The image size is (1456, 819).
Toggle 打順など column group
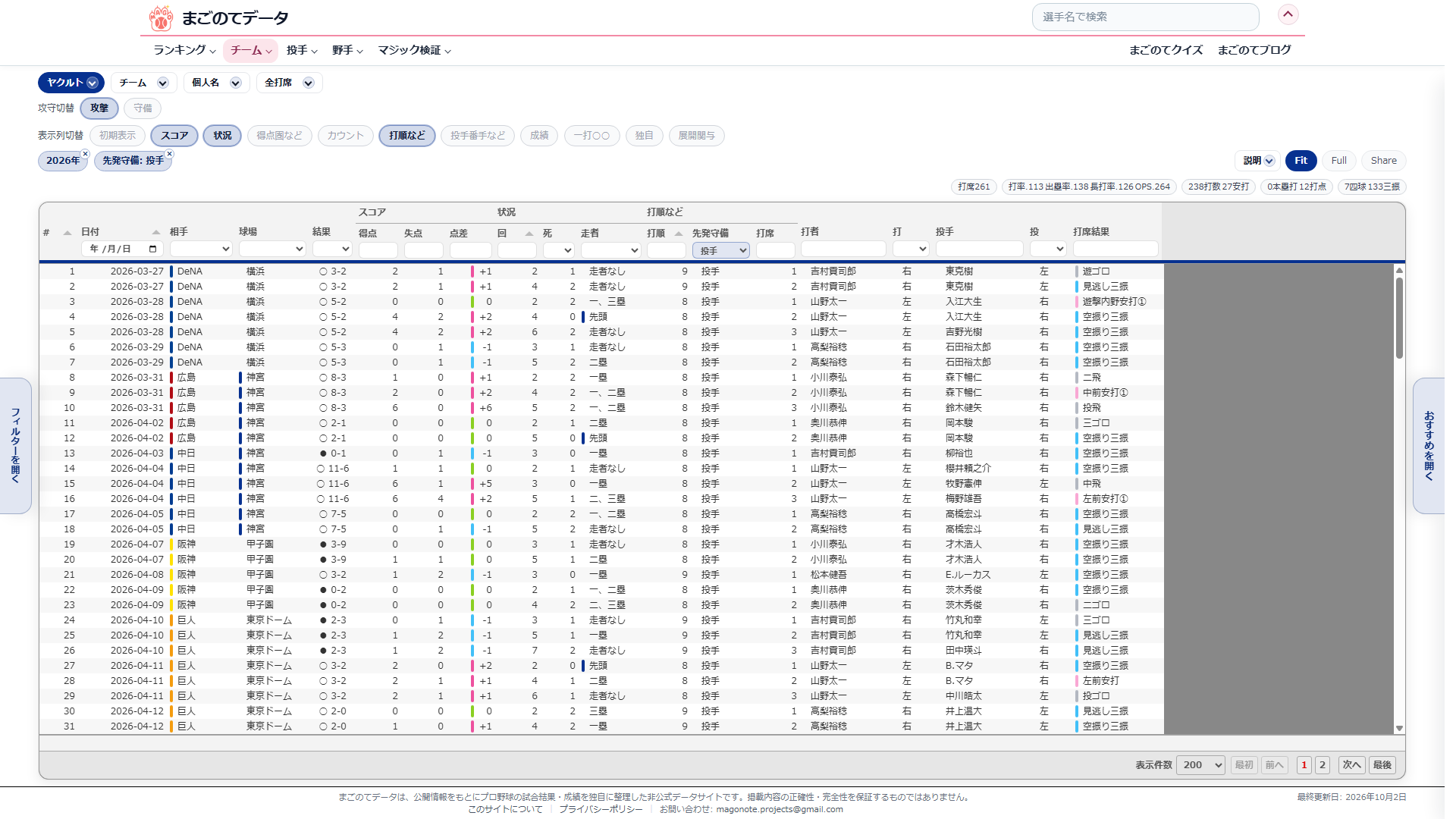point(407,136)
